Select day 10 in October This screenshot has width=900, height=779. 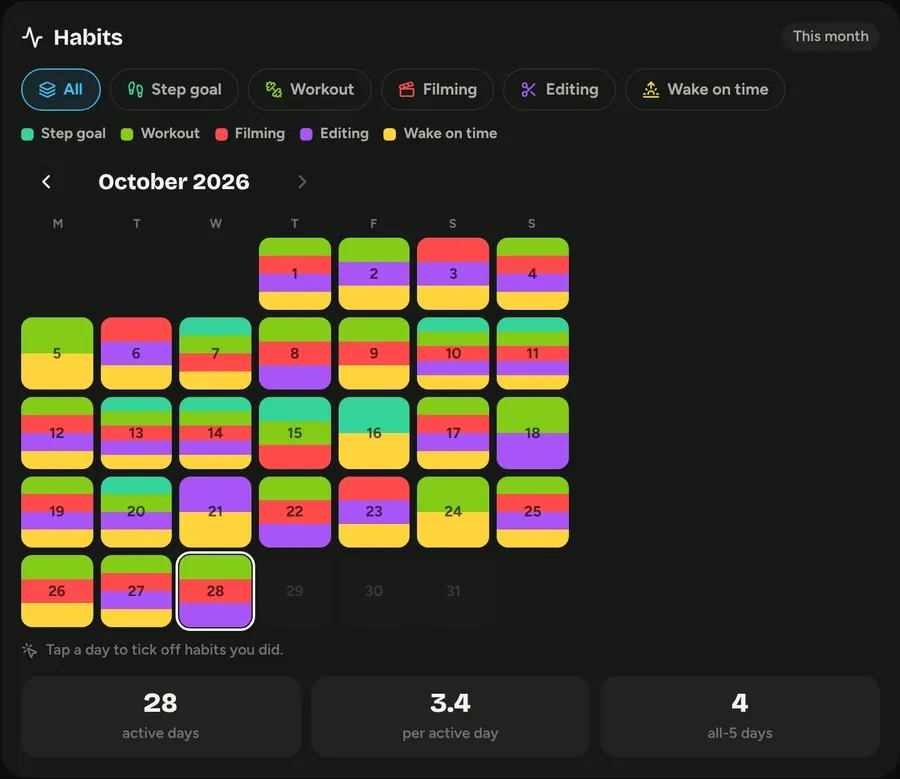453,353
